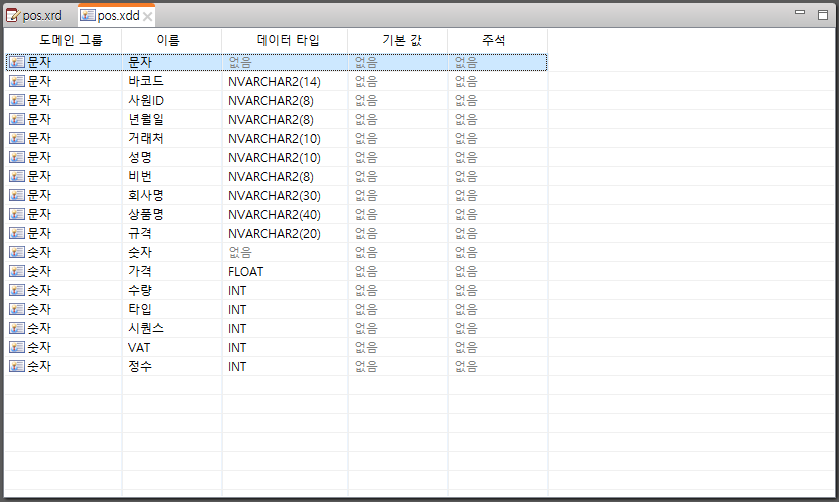Click the 주석 column header

pos(498,40)
